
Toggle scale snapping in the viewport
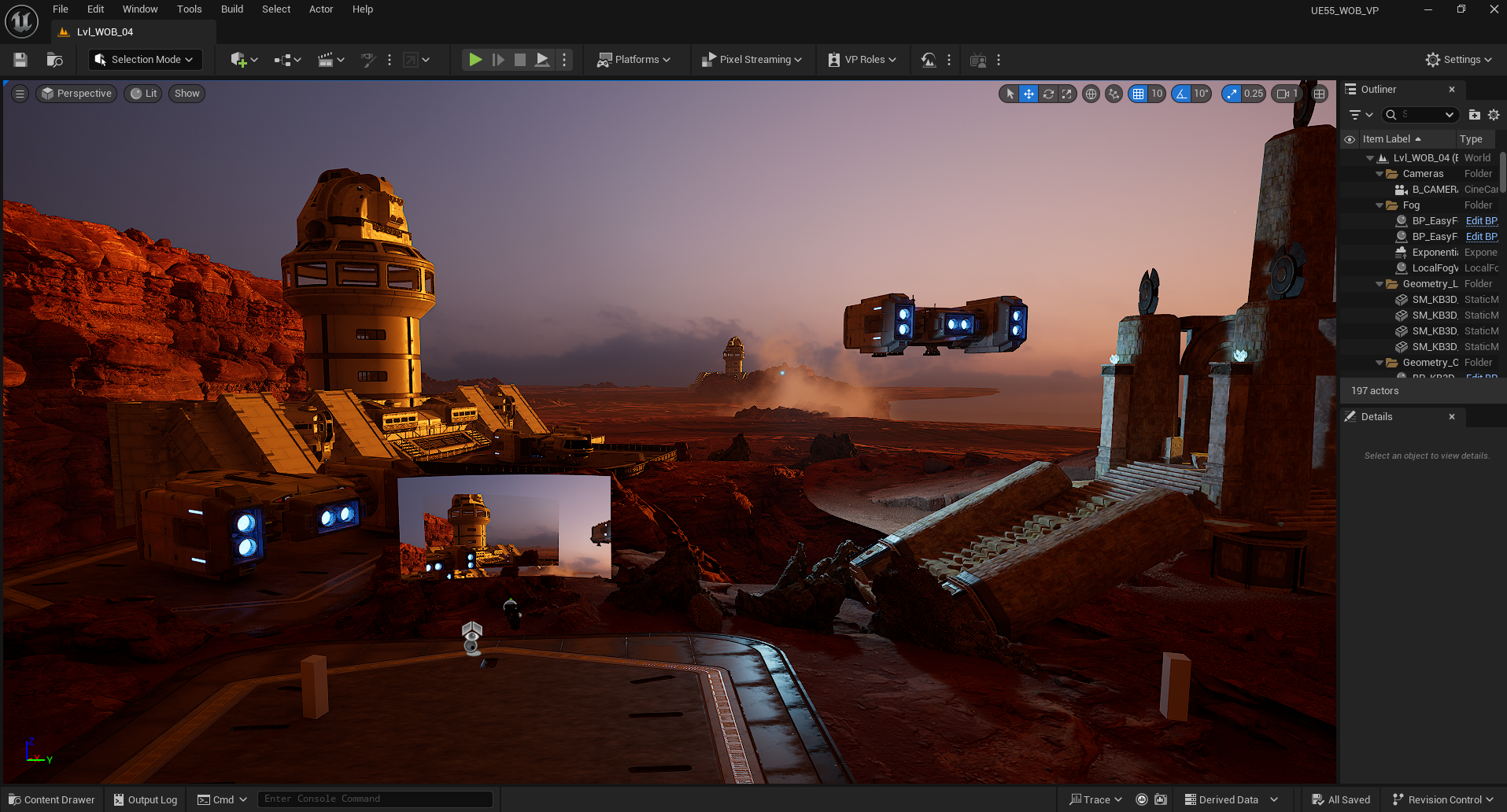pos(1232,94)
